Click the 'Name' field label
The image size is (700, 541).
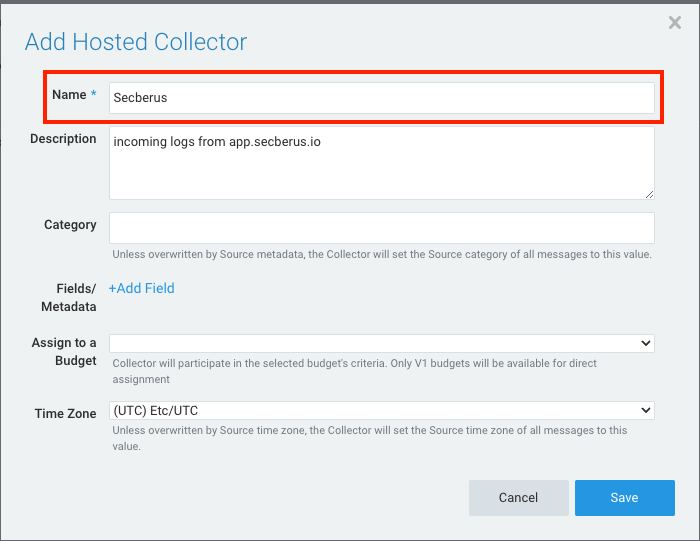(x=69, y=95)
